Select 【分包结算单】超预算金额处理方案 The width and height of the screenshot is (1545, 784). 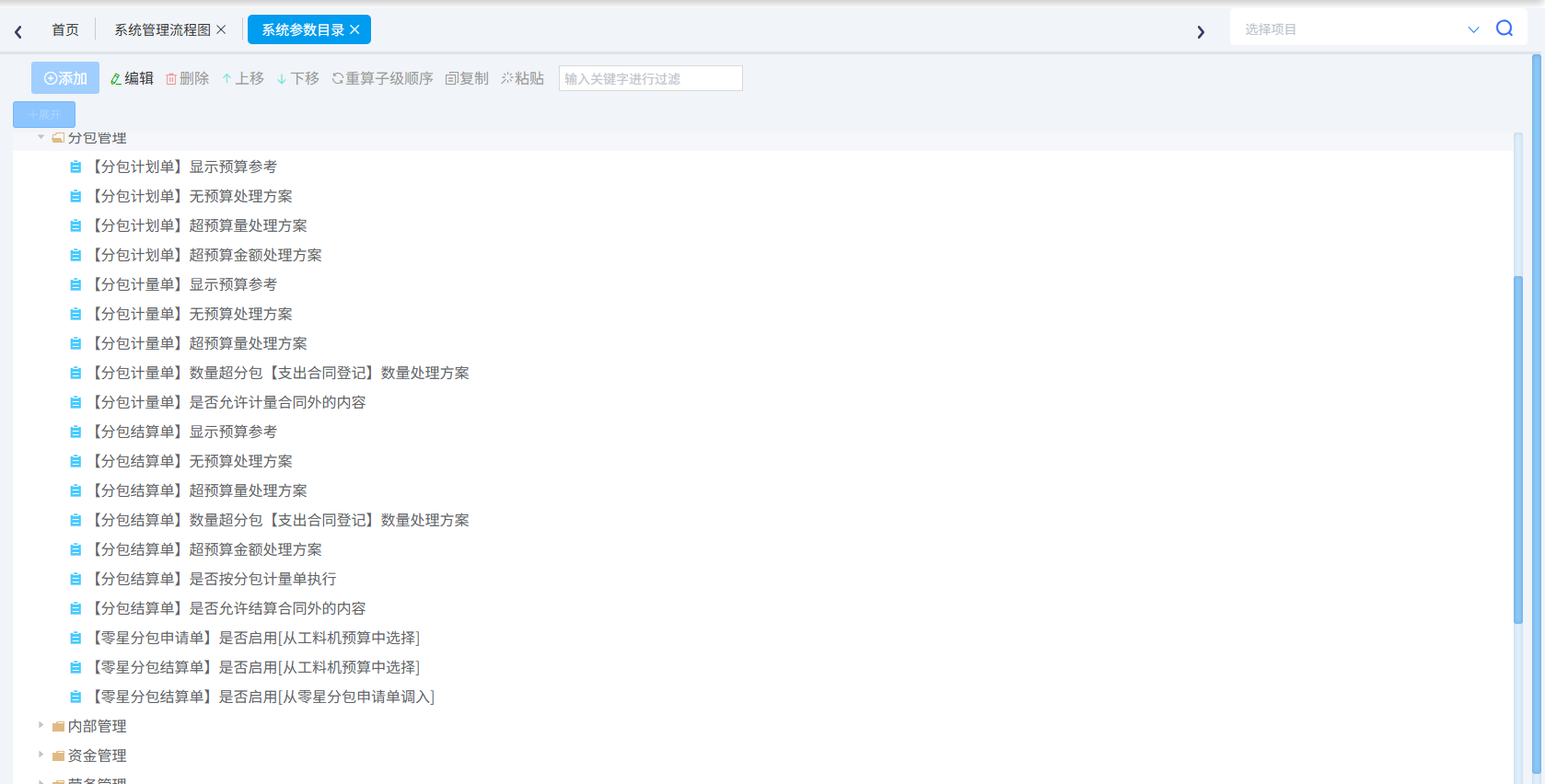point(206,549)
